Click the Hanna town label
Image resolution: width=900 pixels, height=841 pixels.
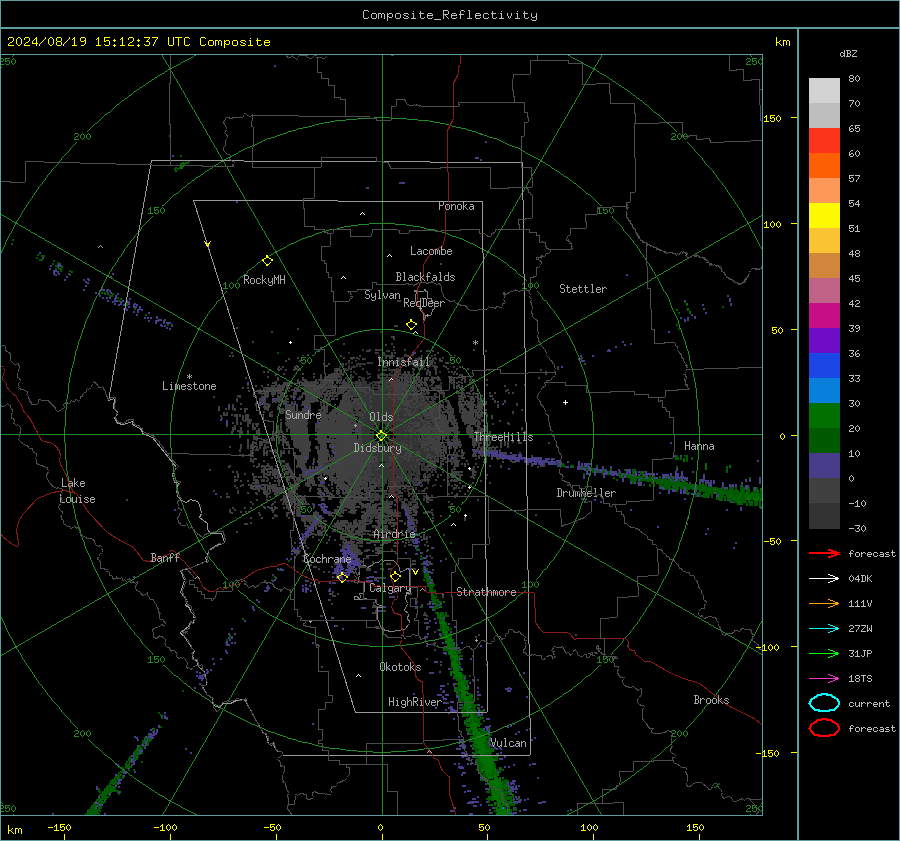point(699,446)
